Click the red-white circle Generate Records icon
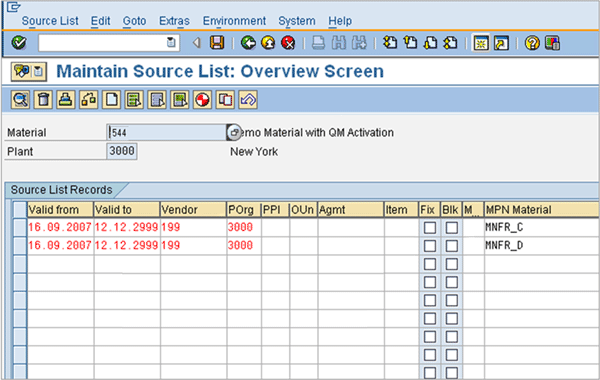Screen dimensions: 600x380 point(202,100)
